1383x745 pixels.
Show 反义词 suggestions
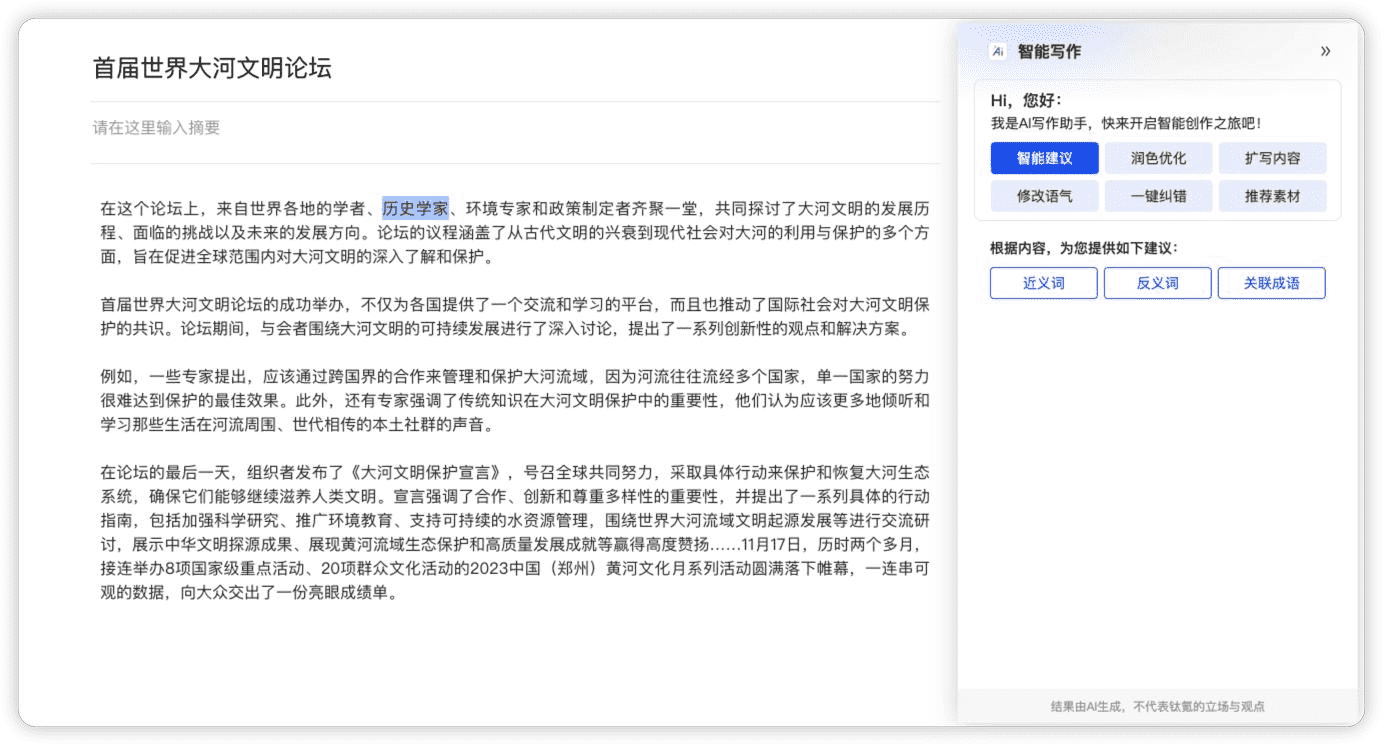pos(1158,283)
